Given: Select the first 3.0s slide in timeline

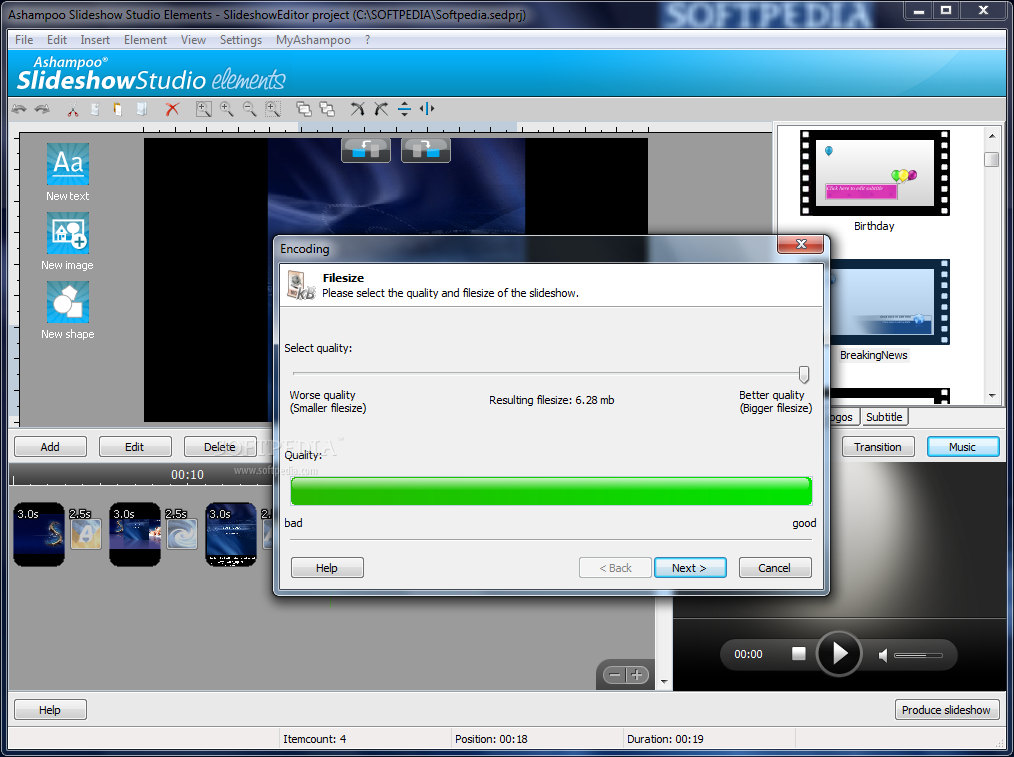Looking at the screenshot, I should click(39, 534).
